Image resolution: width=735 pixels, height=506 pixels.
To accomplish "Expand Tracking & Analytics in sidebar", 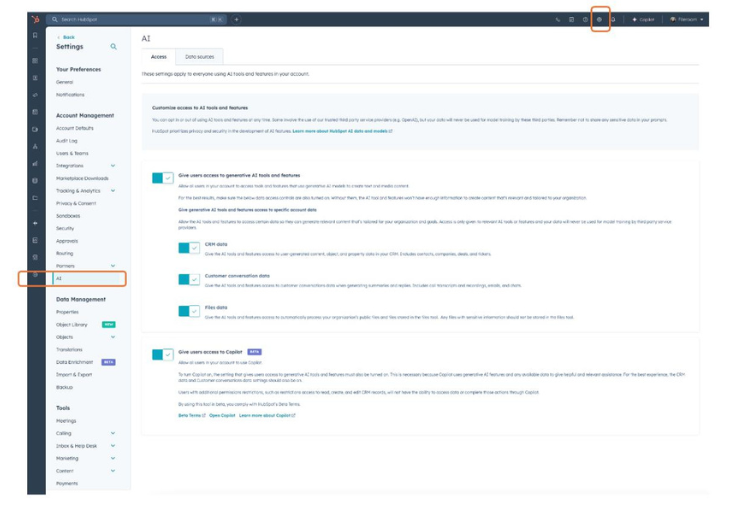I will point(113,190).
